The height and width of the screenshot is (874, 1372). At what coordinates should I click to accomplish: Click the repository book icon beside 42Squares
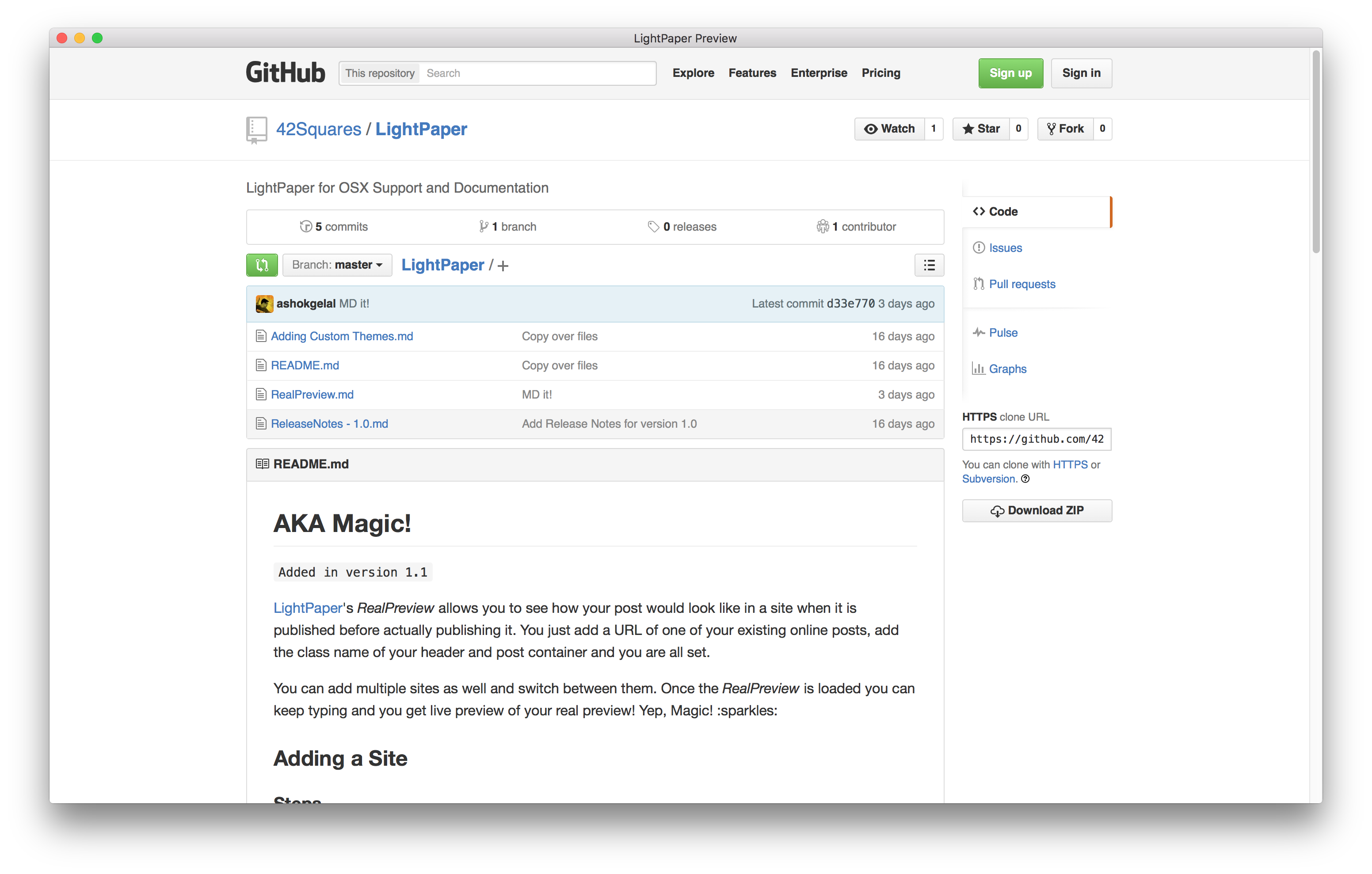[256, 130]
